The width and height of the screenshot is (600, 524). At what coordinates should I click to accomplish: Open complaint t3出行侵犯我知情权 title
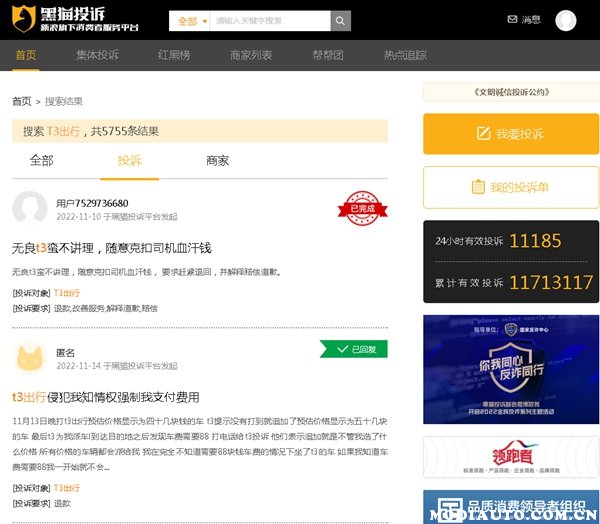coord(106,397)
